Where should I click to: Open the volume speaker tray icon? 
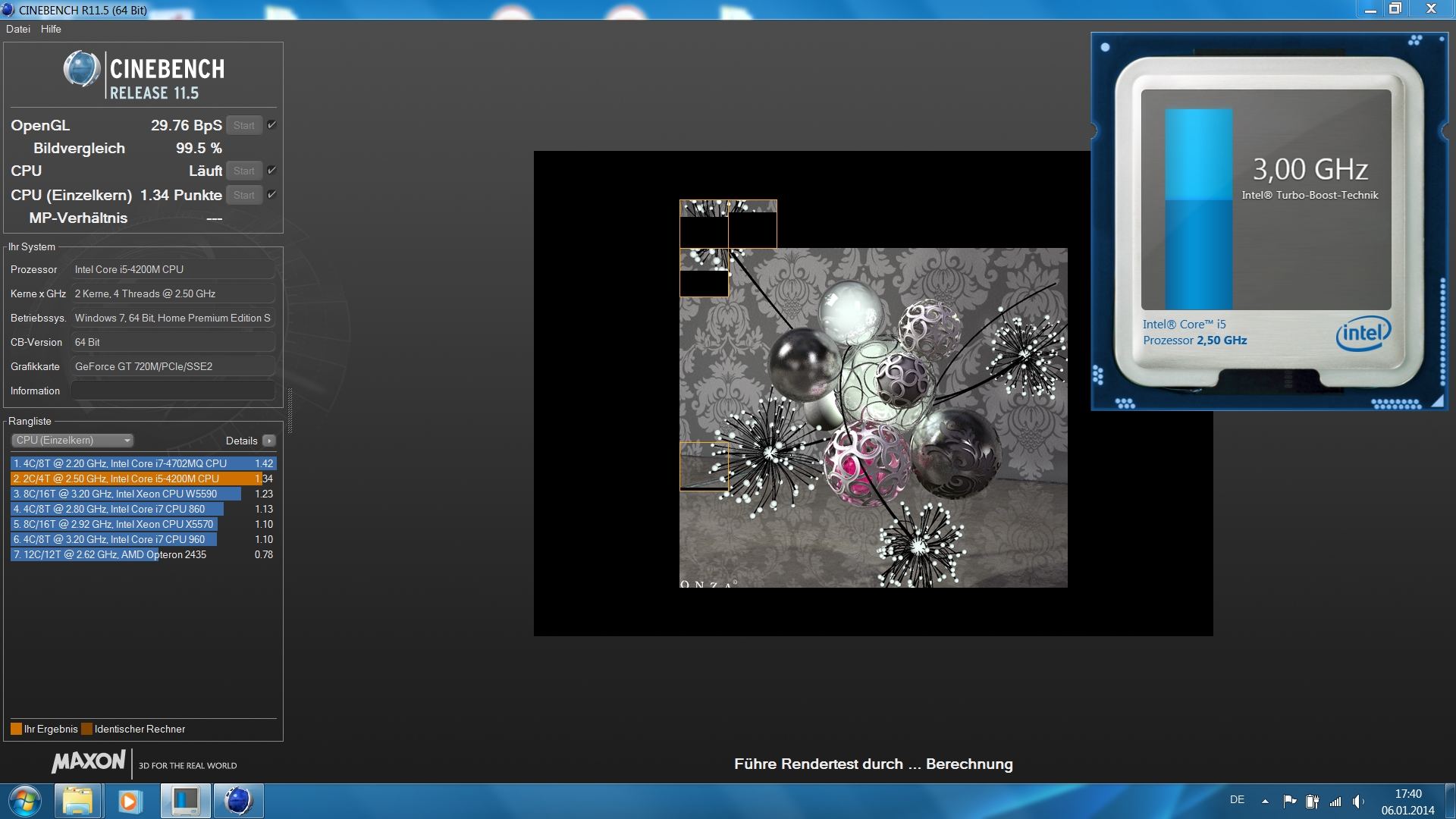(1358, 801)
